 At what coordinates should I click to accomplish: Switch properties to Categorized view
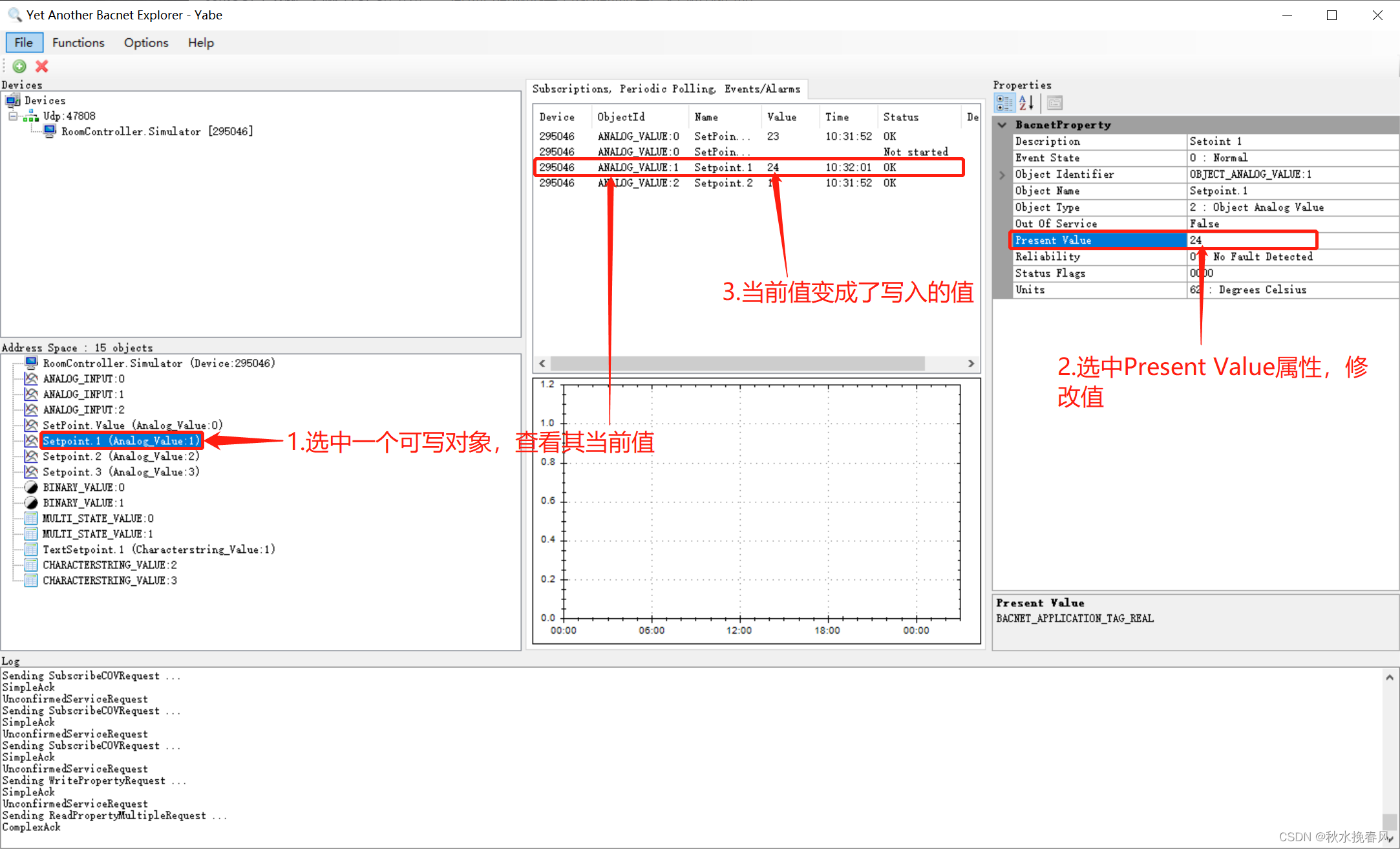[x=1004, y=102]
